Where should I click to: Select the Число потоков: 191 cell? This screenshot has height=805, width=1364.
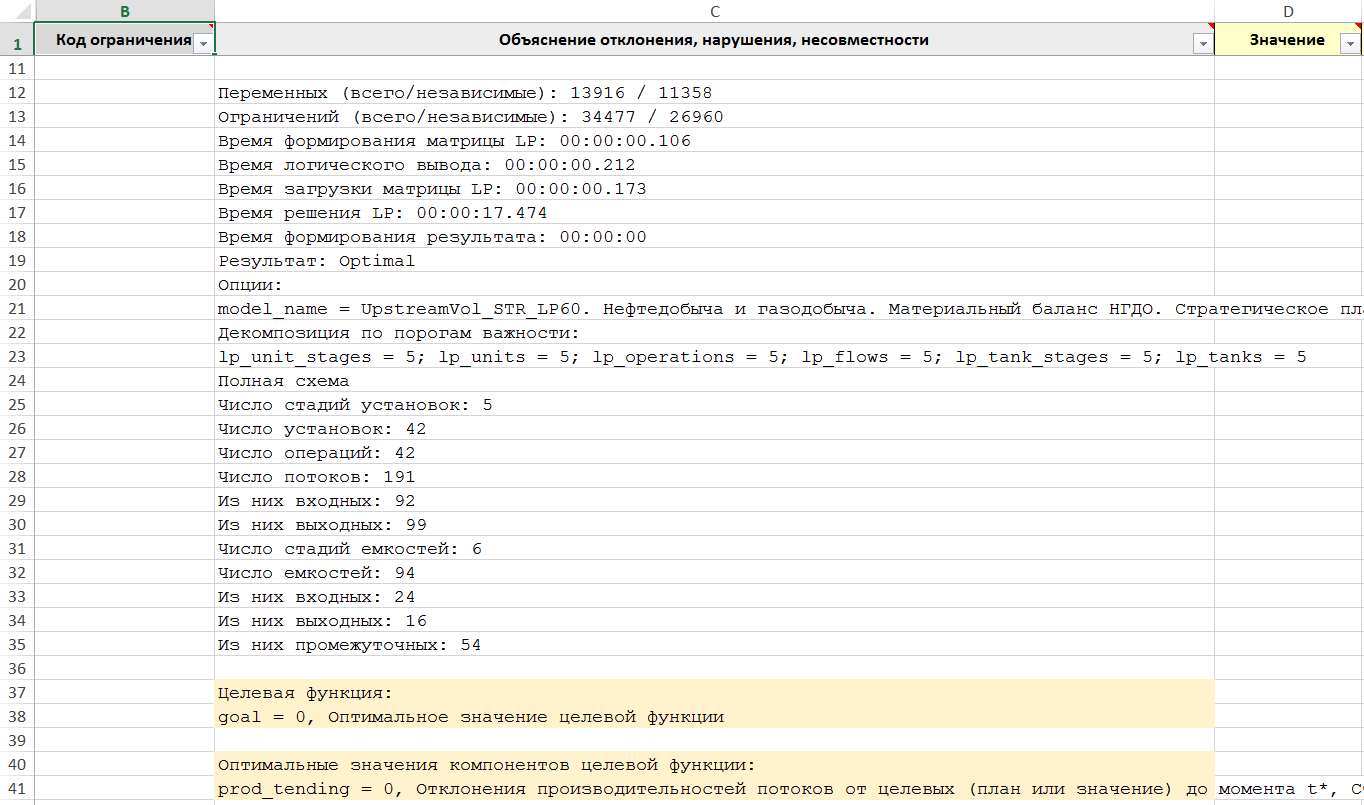click(316, 477)
